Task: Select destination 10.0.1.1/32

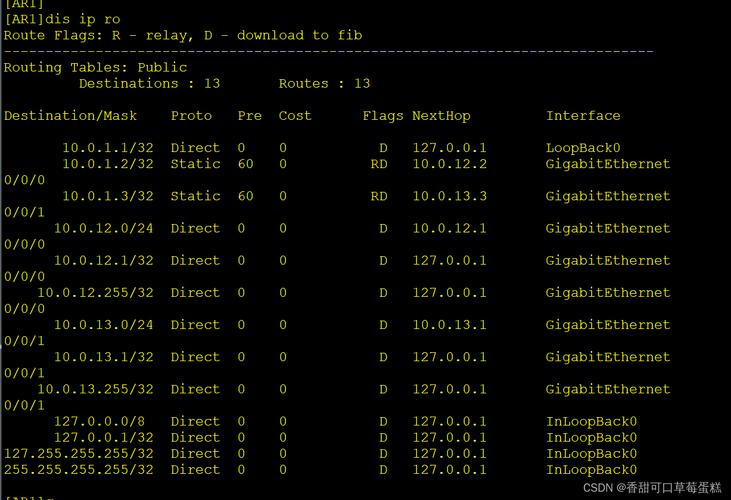Action: coord(108,148)
